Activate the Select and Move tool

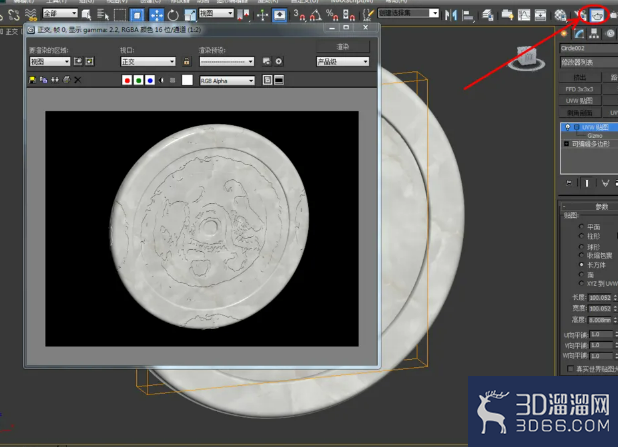pos(156,15)
